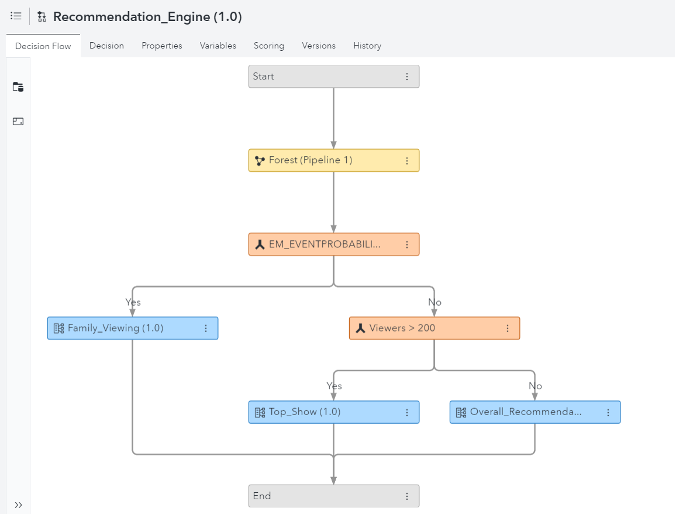Viewport: 675px width, 514px height.
Task: Open the Start node options menu
Action: coord(406,76)
